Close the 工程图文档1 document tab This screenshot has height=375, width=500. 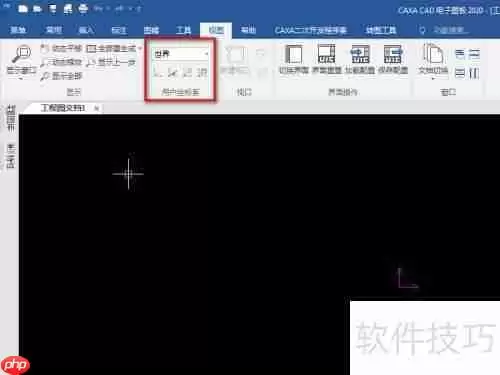96,108
